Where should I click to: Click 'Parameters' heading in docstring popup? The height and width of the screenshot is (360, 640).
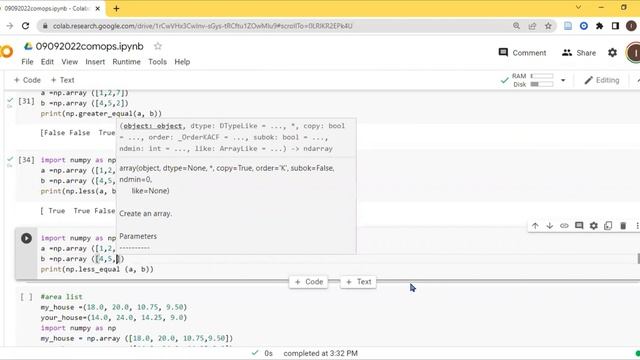[138, 236]
